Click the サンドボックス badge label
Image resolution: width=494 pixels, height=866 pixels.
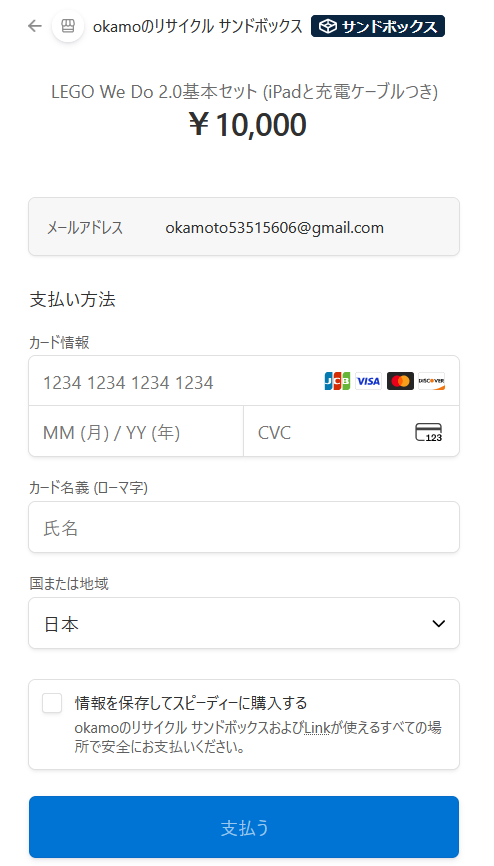tap(389, 26)
